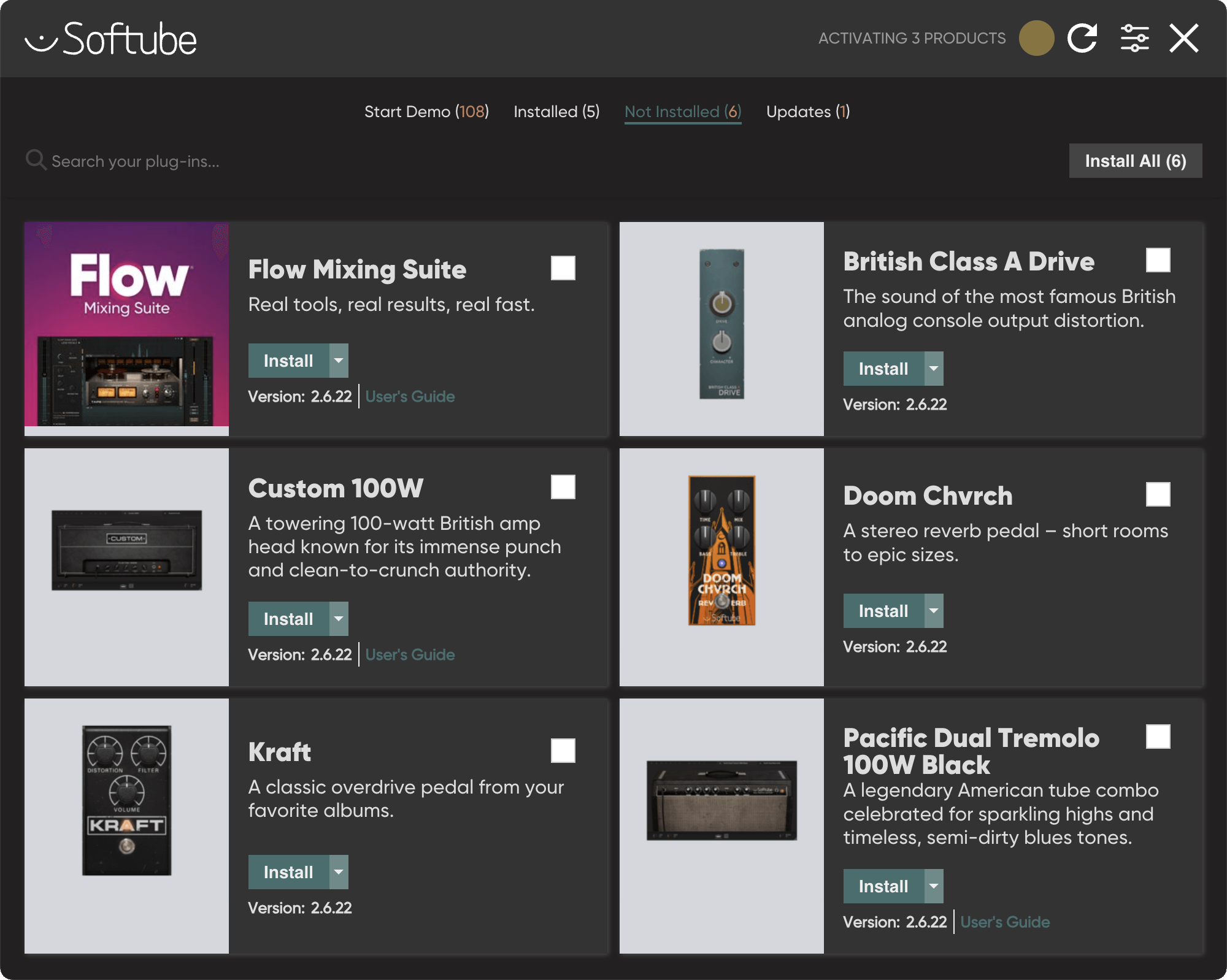Show Install options arrow for Kraft
The width and height of the screenshot is (1227, 980).
click(339, 872)
